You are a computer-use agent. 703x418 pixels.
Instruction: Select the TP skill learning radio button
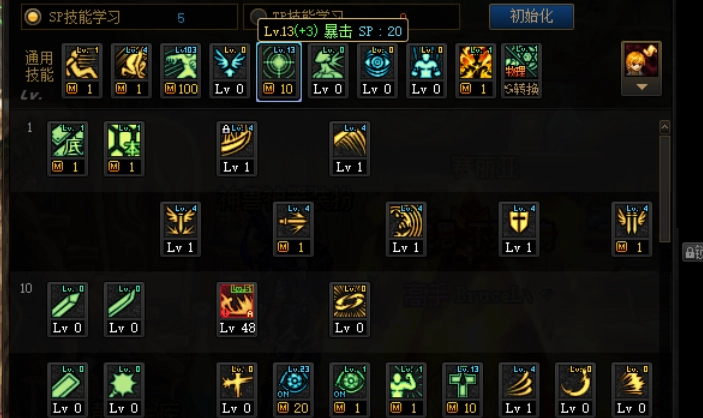pos(256,15)
